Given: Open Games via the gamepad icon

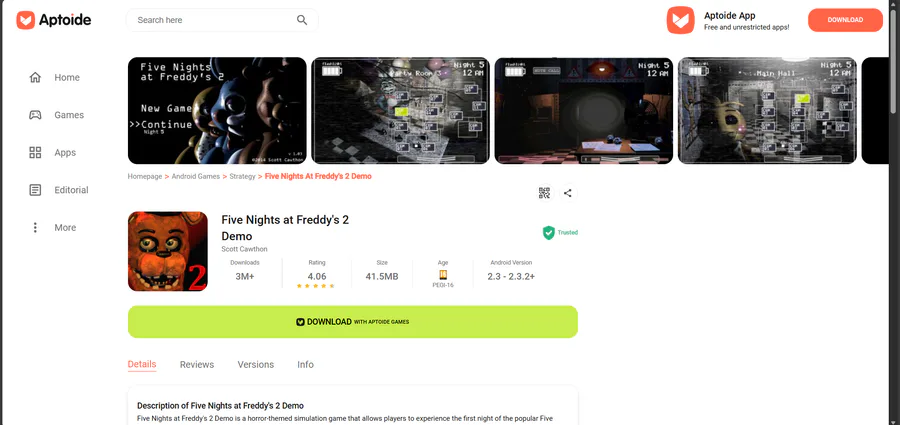Looking at the screenshot, I should [x=35, y=115].
